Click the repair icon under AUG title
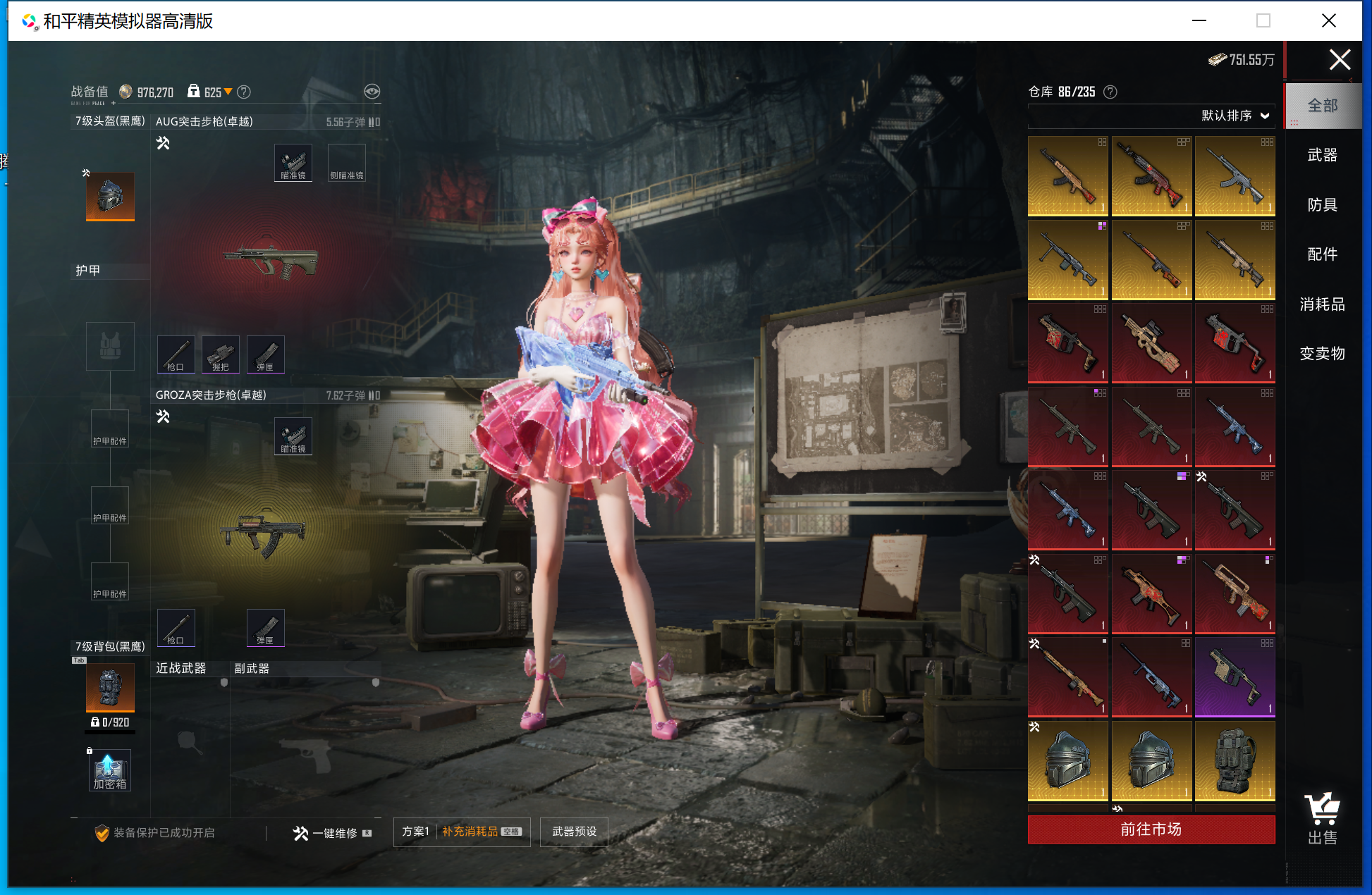 coord(163,144)
